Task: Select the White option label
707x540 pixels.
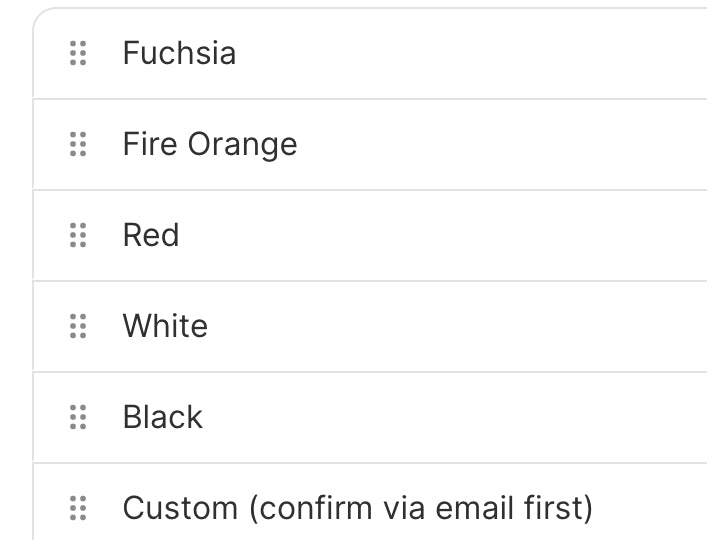Action: pyautogui.click(x=165, y=326)
